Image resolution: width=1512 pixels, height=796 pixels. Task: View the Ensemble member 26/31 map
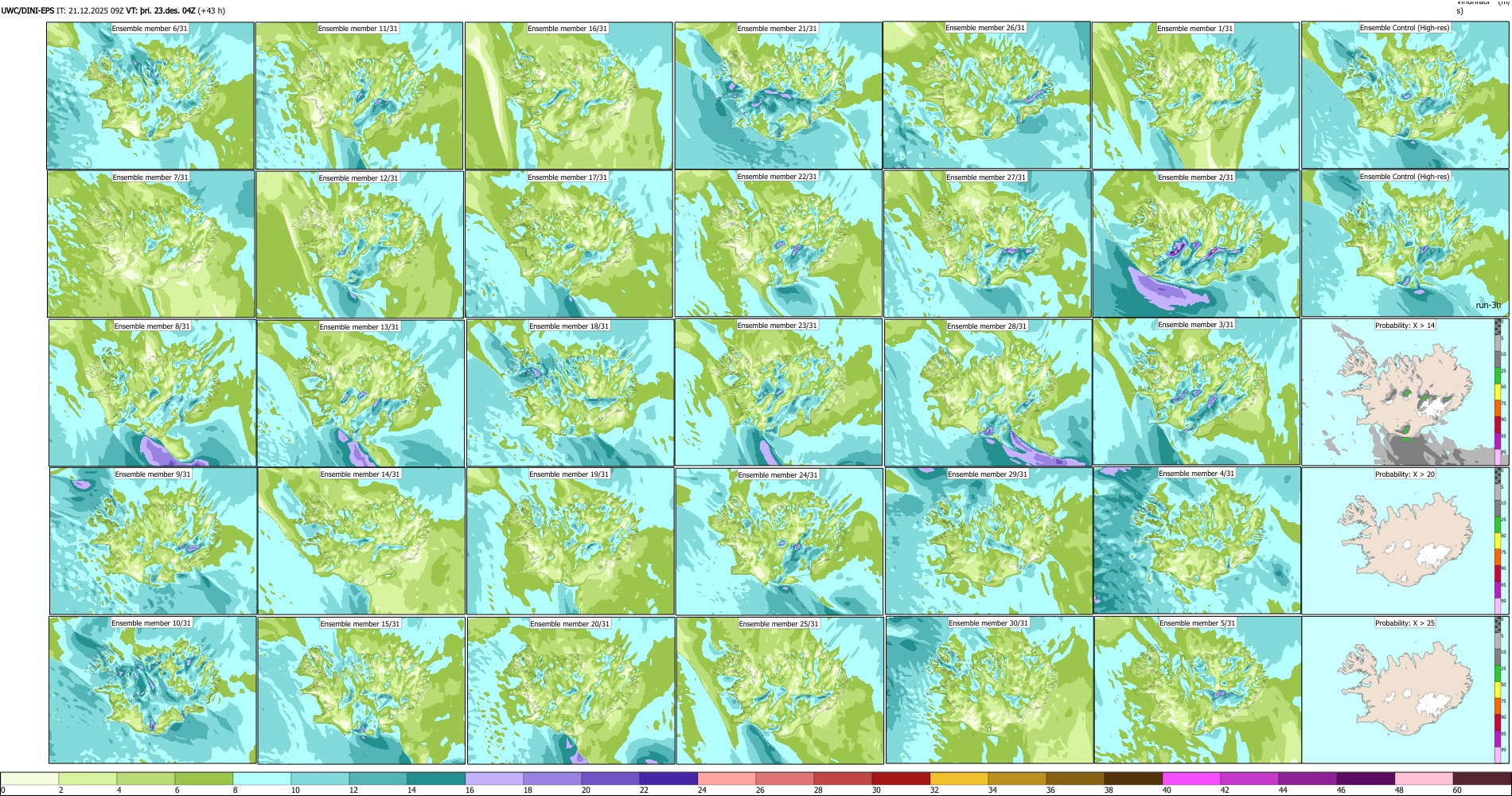(987, 95)
